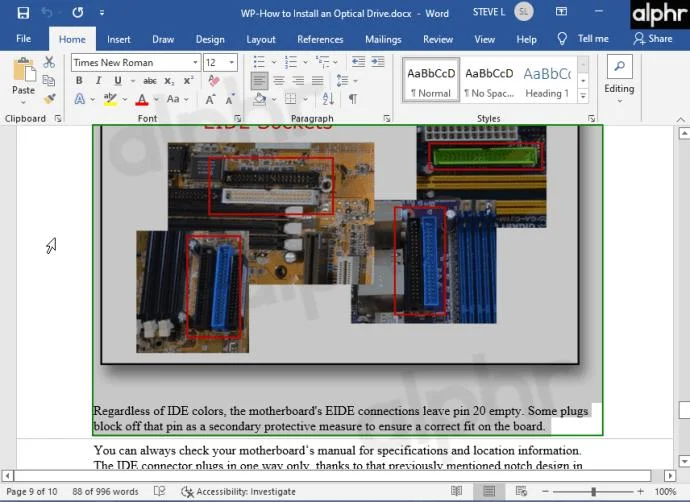Open the Underline style dropdown arrow

click(132, 81)
